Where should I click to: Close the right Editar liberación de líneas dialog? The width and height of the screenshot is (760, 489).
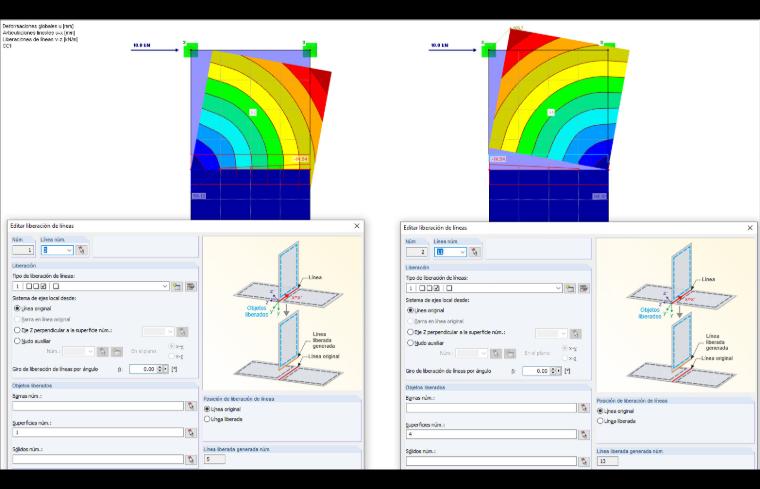point(750,227)
